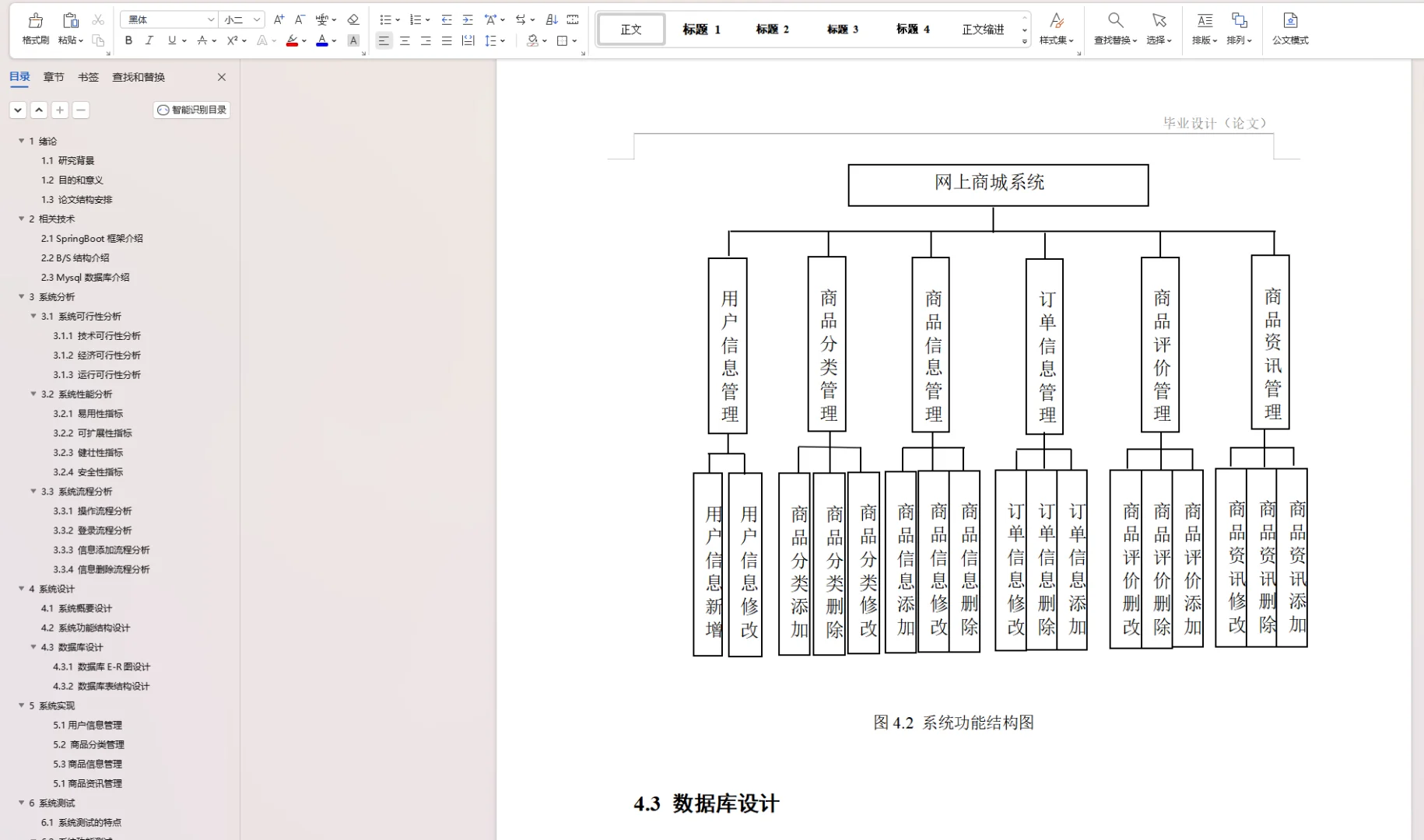Open the highlight color swatch
This screenshot has height=840, width=1424.
(x=292, y=40)
